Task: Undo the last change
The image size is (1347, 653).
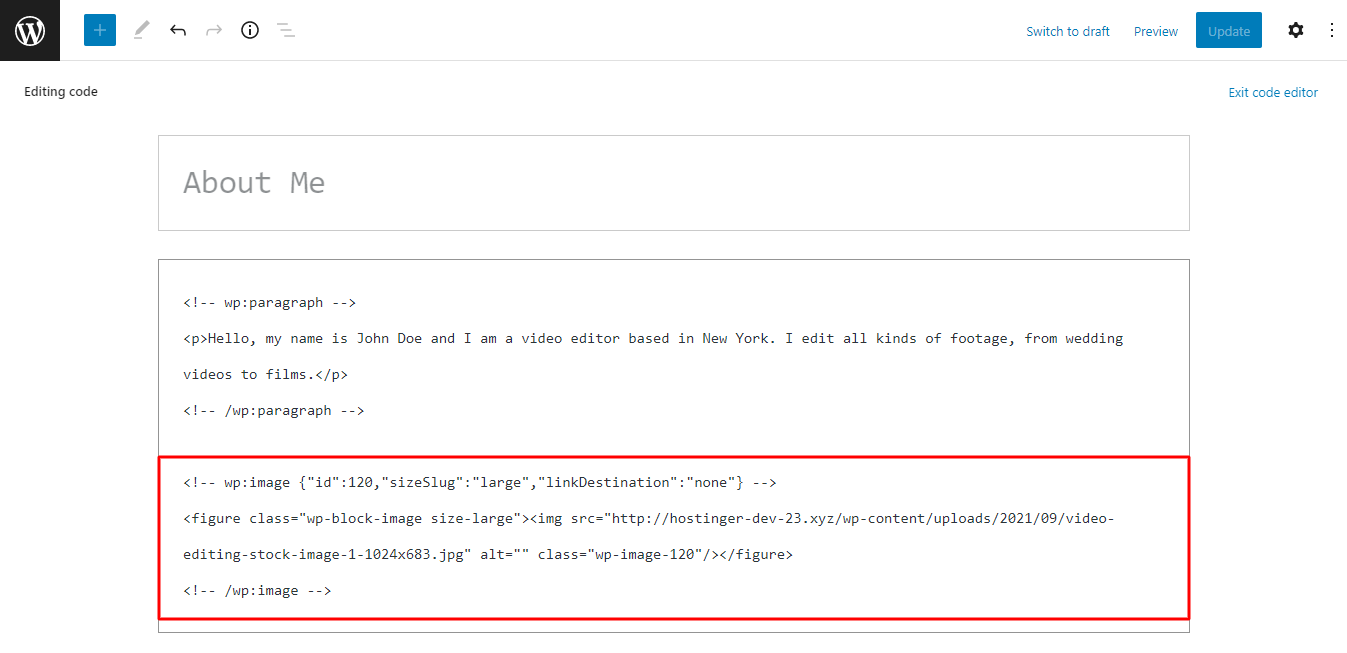Action: click(177, 30)
